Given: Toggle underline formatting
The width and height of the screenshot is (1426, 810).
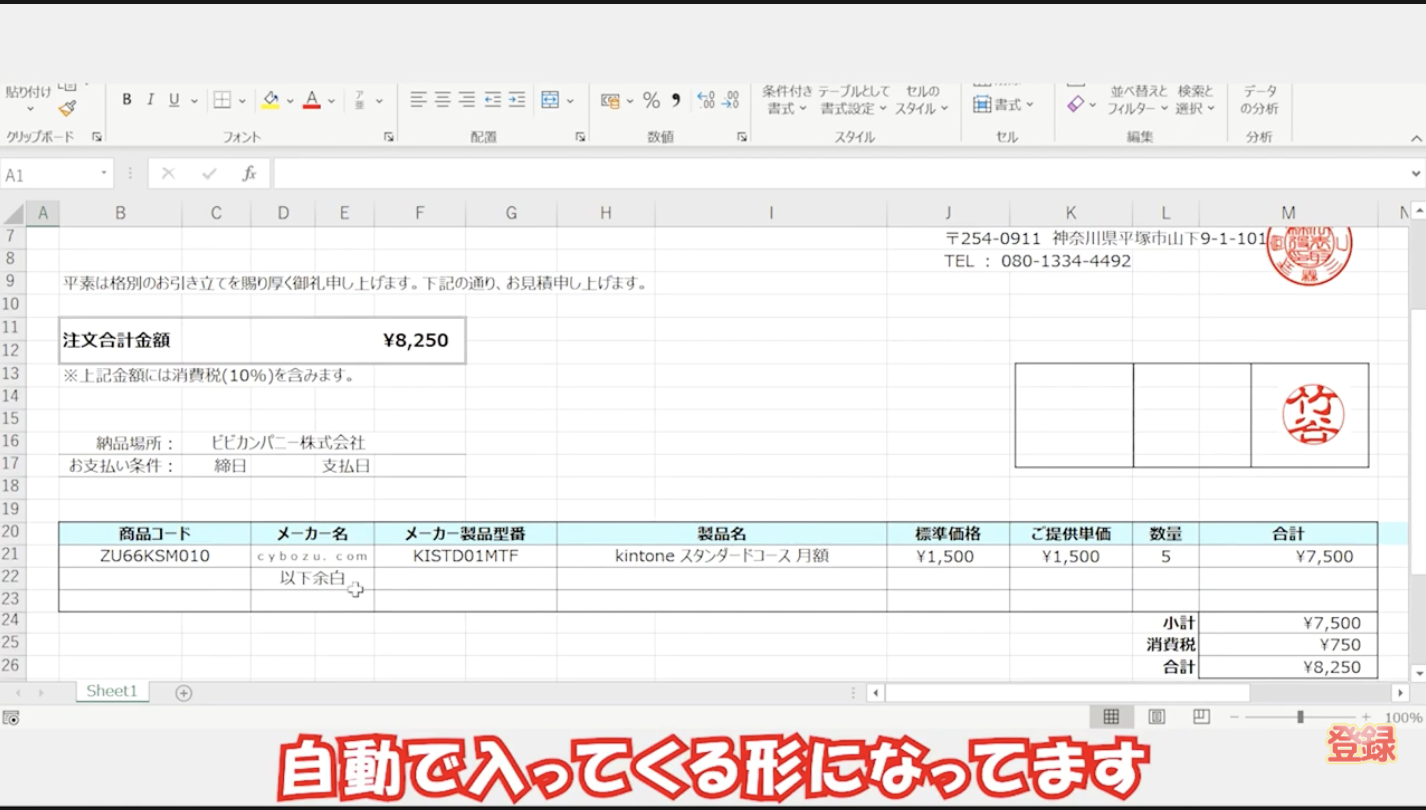Looking at the screenshot, I should 171,100.
